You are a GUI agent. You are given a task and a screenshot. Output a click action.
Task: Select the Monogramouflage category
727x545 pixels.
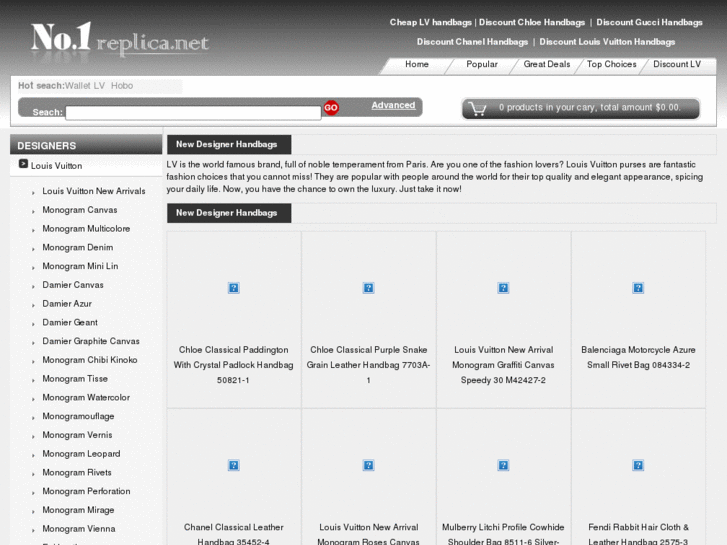78,416
